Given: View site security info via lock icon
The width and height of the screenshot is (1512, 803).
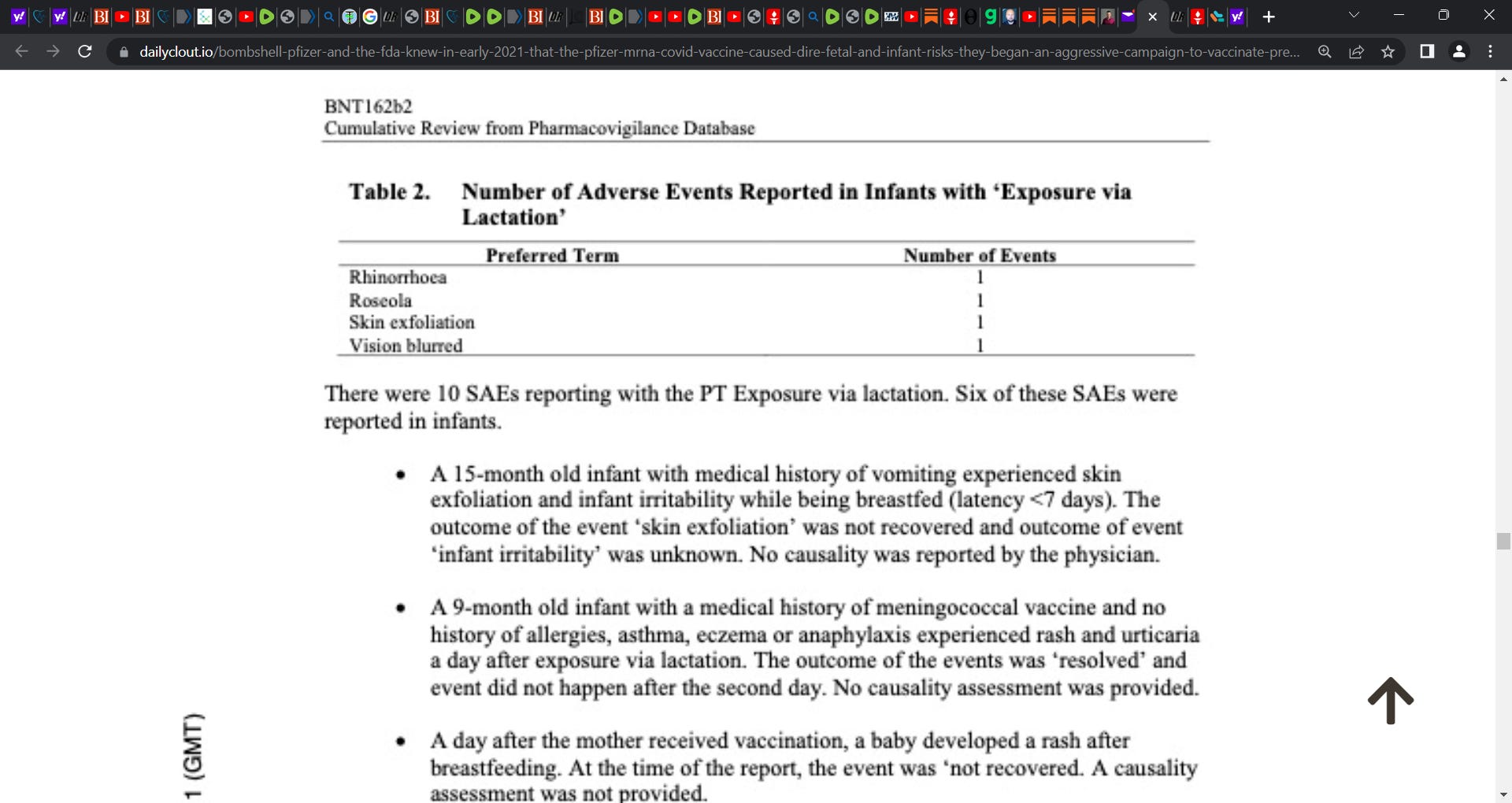Looking at the screenshot, I should pos(124,52).
